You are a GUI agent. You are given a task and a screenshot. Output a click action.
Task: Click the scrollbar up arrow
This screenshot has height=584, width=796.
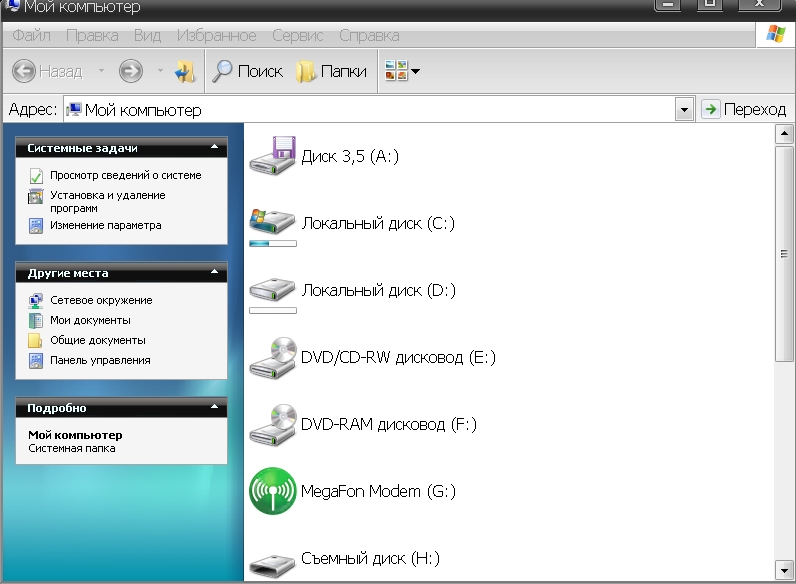point(784,134)
